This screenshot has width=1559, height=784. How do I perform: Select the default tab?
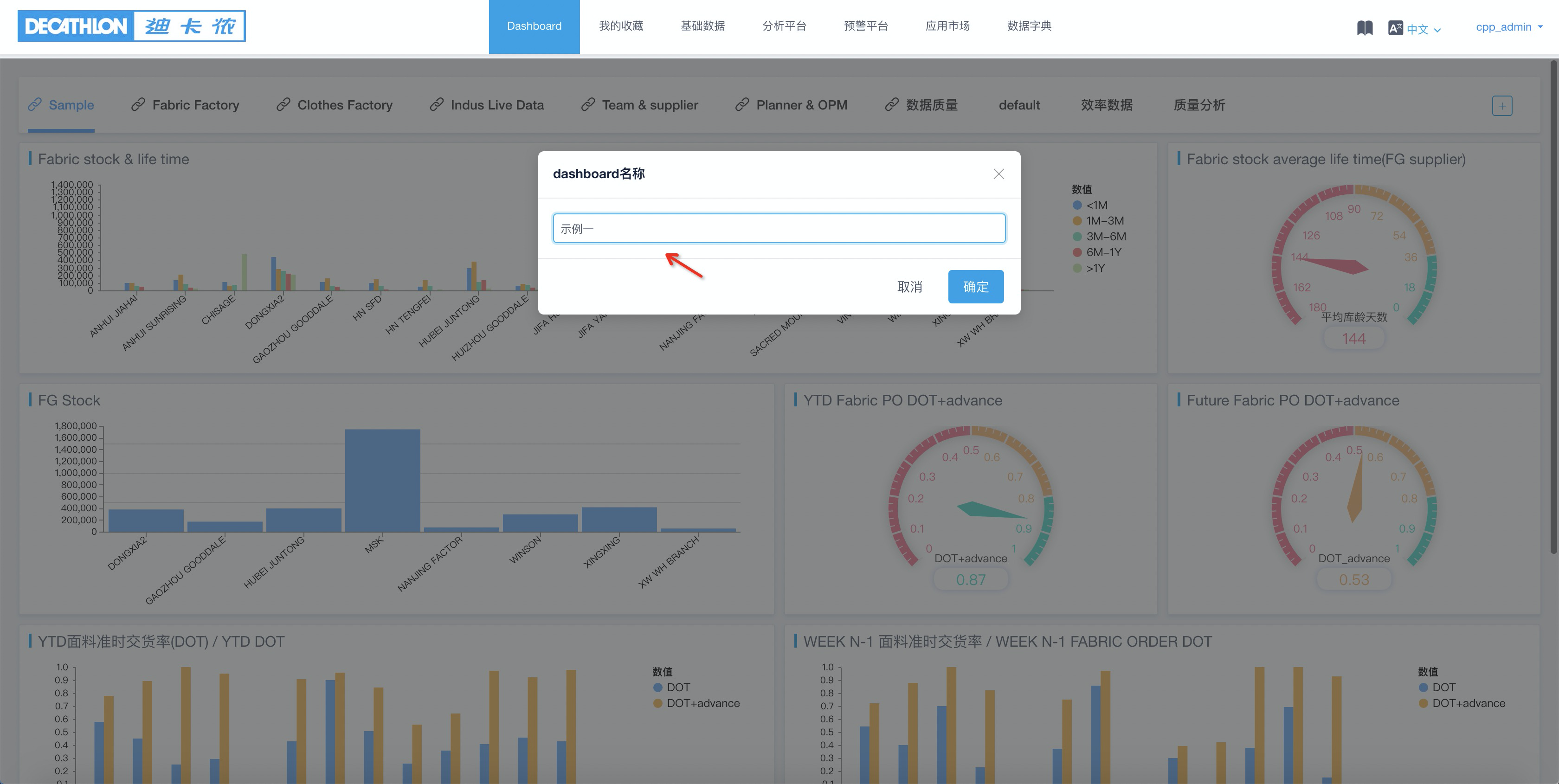1019,105
